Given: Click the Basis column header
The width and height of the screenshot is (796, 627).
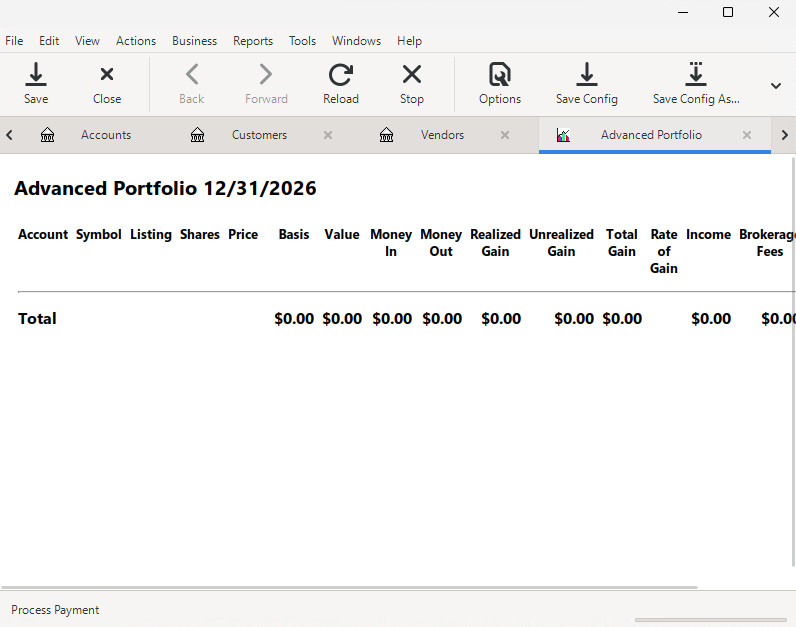Looking at the screenshot, I should (293, 235).
